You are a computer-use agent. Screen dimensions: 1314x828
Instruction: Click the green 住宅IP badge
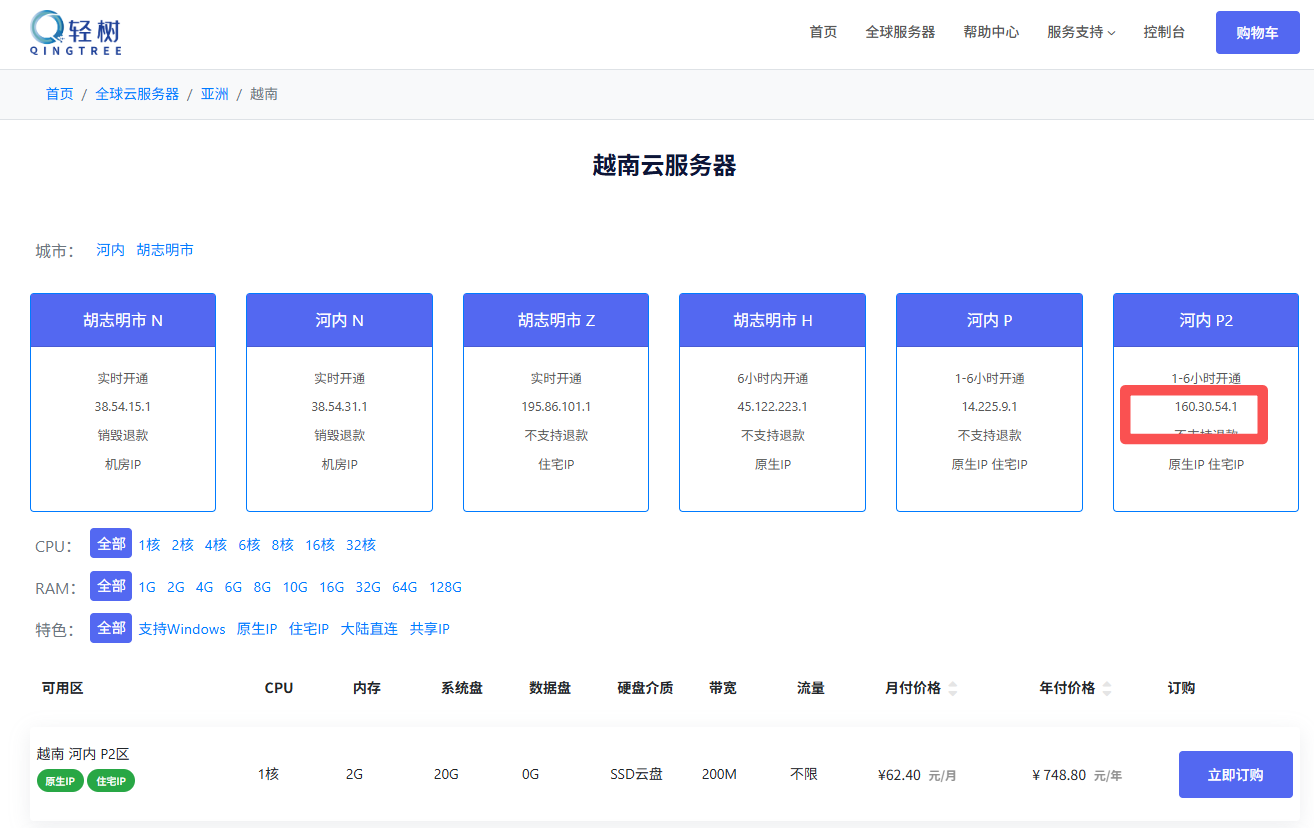(111, 781)
